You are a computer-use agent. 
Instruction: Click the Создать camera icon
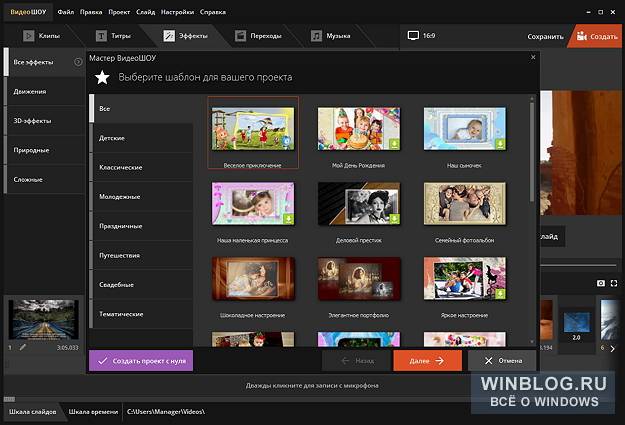click(582, 36)
